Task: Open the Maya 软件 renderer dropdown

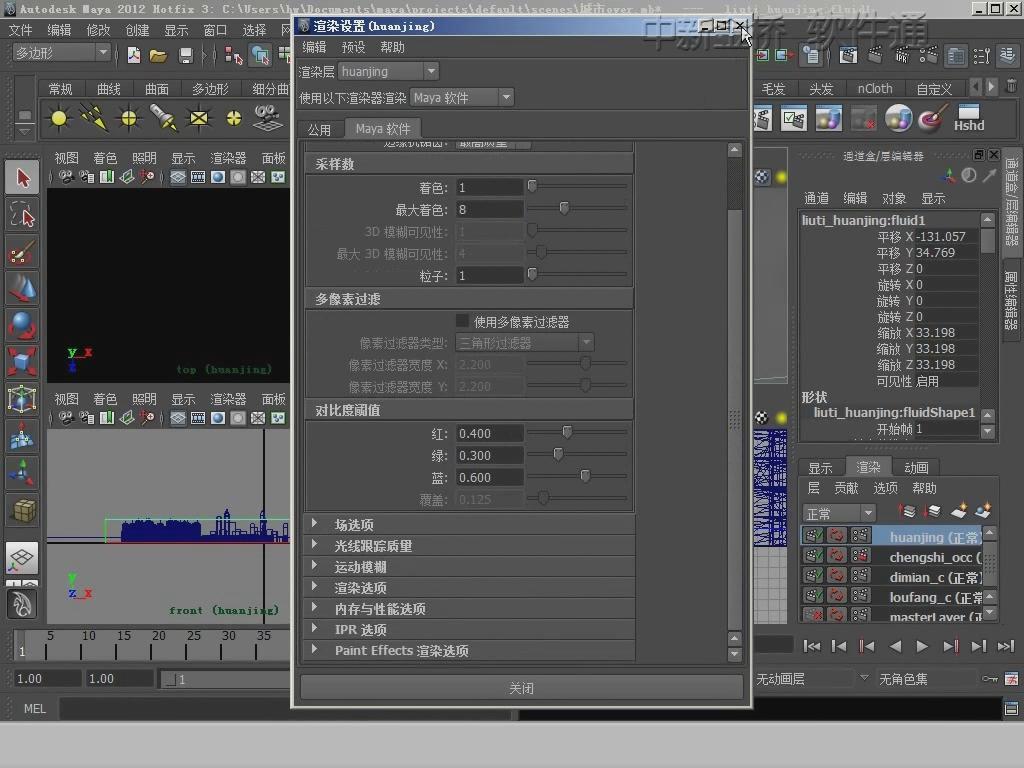Action: [x=462, y=98]
